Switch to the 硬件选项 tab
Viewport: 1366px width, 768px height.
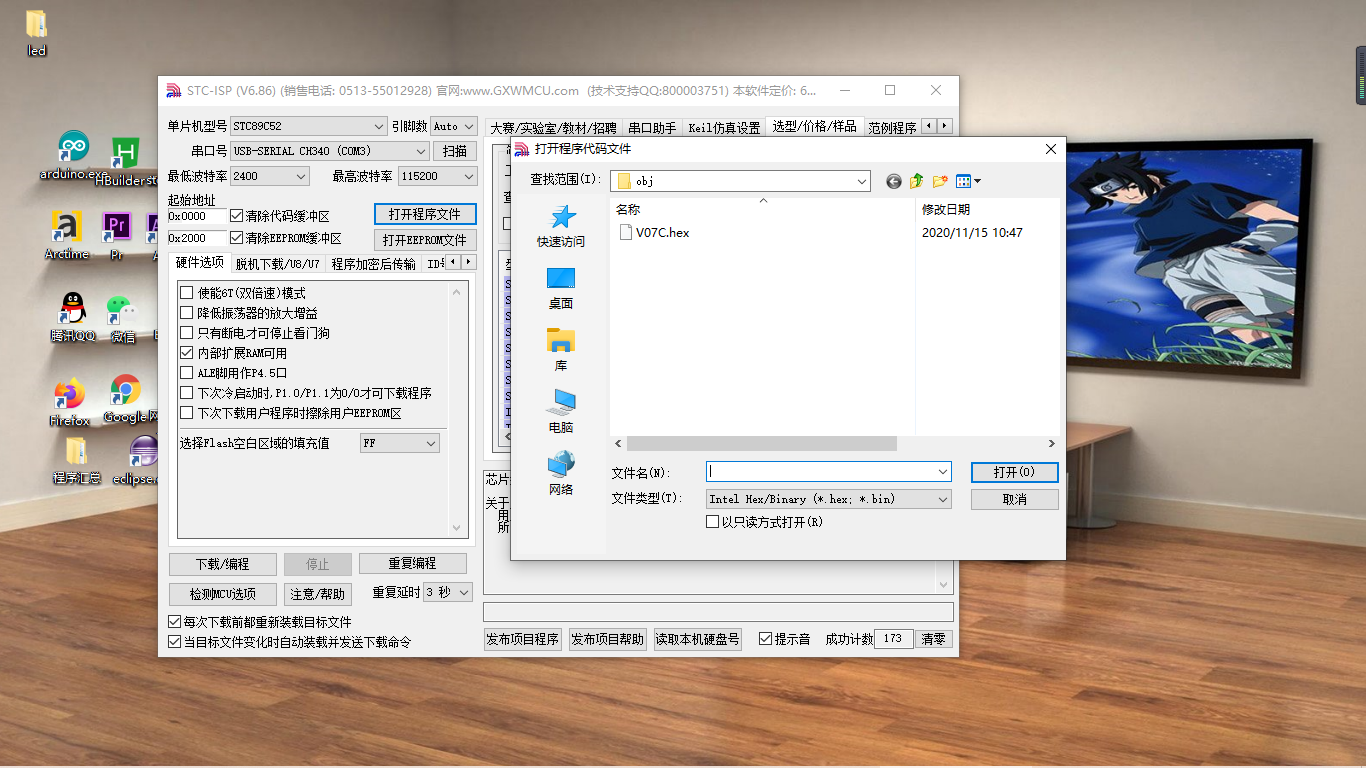(200, 262)
